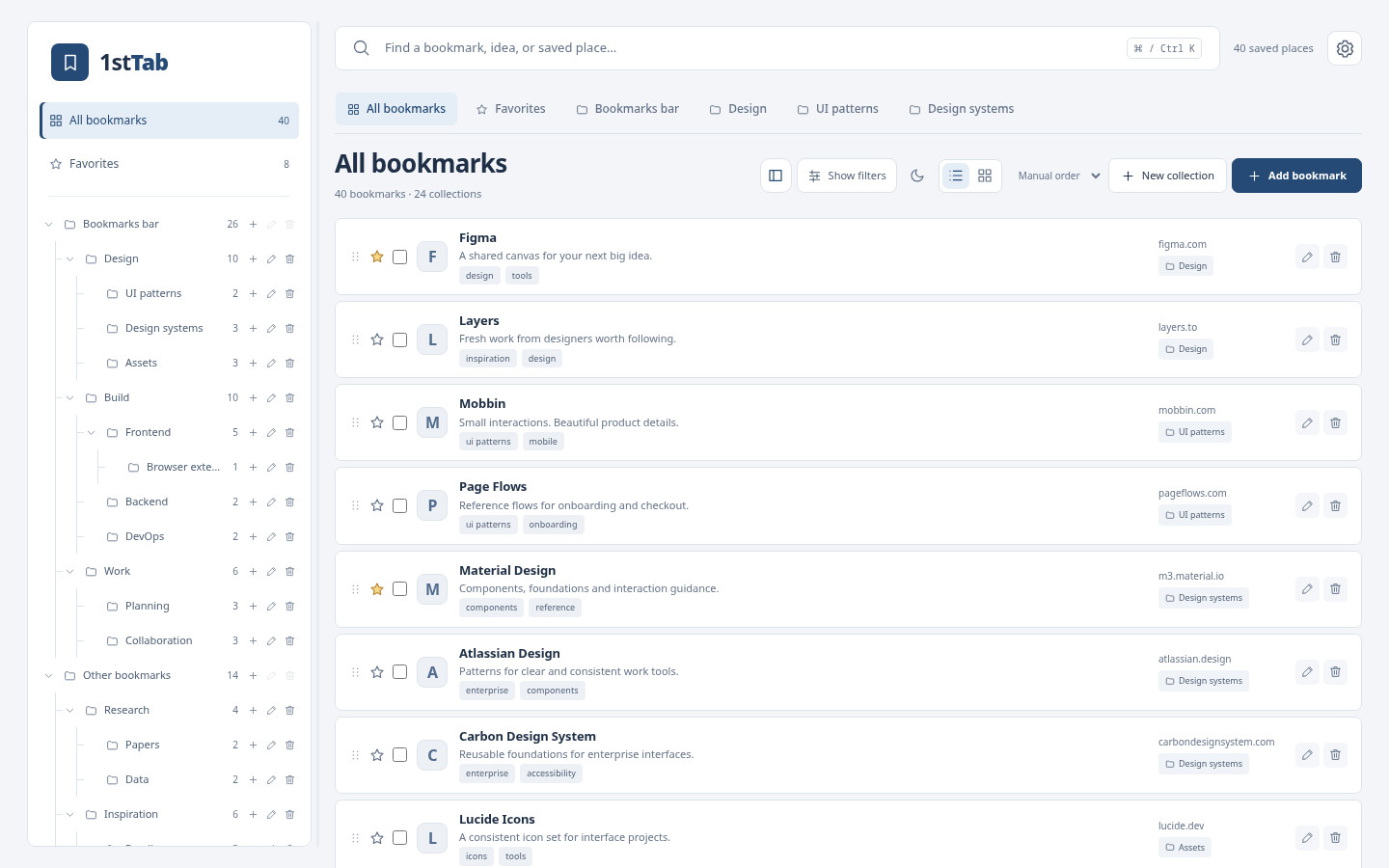Viewport: 1389px width, 868px height.
Task: Collapse the Inspiration folder
Action: pyautogui.click(x=69, y=815)
